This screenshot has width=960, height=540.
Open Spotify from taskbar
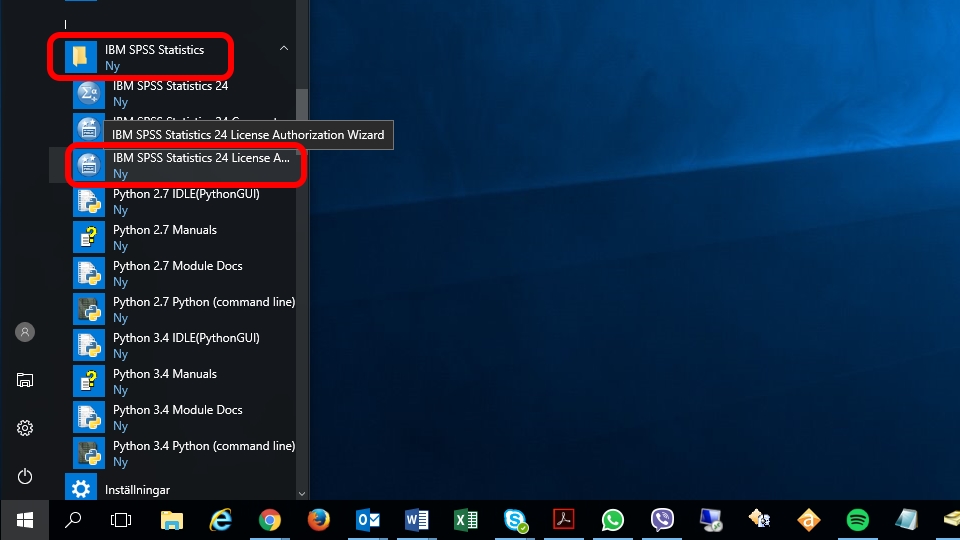pyautogui.click(x=857, y=520)
